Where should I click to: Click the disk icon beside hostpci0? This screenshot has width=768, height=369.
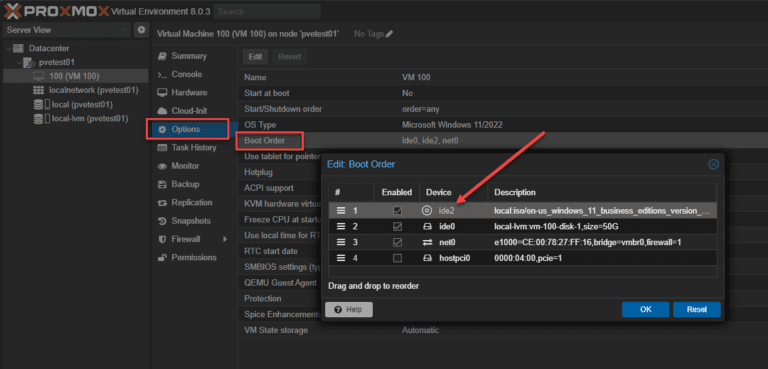[427, 258]
